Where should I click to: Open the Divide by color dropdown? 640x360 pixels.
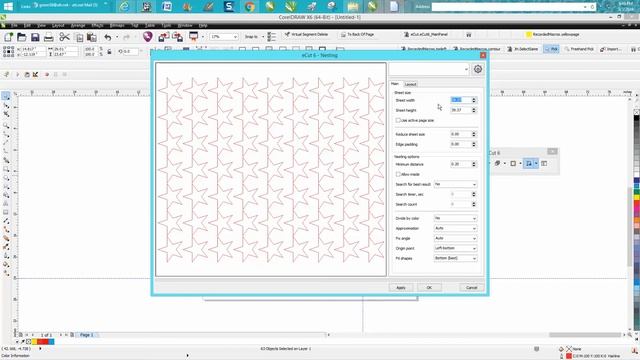tap(455, 218)
